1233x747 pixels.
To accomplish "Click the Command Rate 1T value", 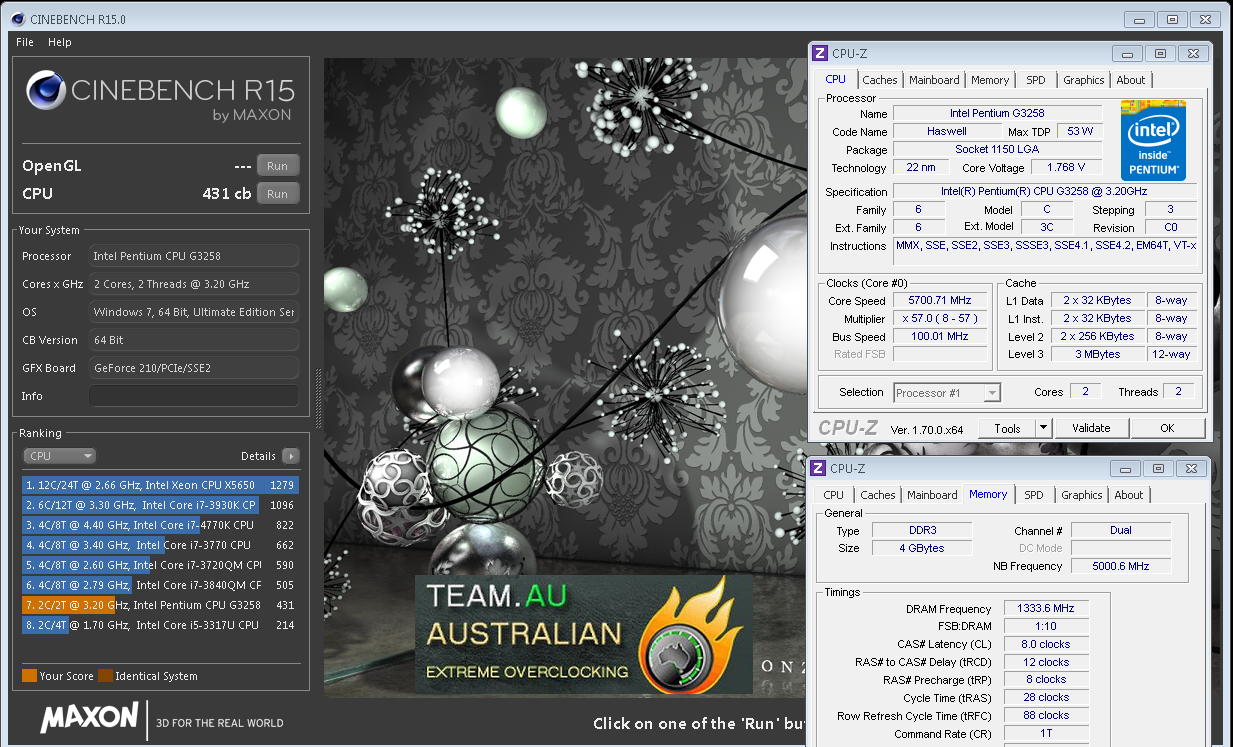I will 1047,734.
